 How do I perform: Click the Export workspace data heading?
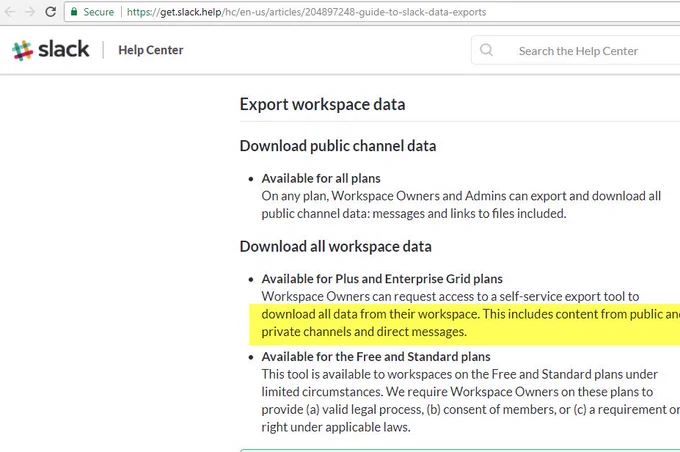tap(322, 105)
